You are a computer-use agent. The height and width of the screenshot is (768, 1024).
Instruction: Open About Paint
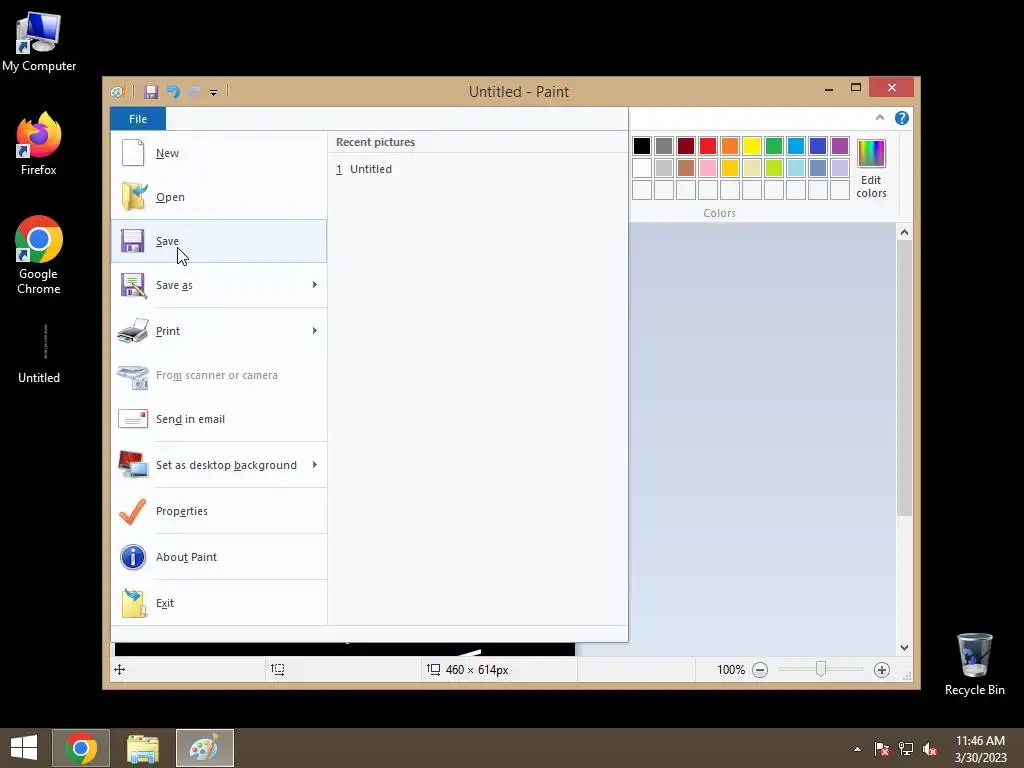219,557
